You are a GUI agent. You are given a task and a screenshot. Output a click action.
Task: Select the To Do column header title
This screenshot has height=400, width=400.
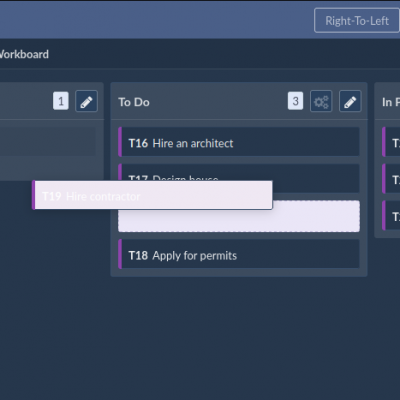pyautogui.click(x=134, y=102)
